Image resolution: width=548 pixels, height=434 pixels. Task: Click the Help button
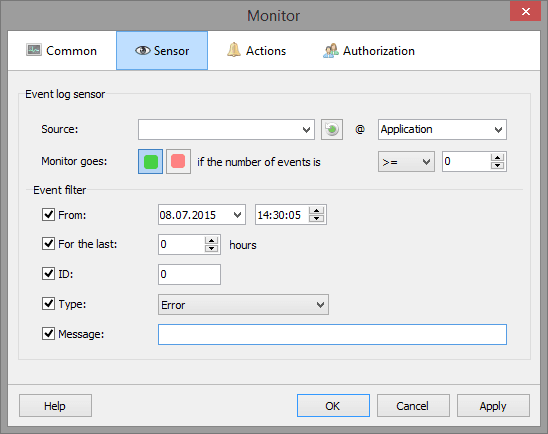pyautogui.click(x=55, y=406)
